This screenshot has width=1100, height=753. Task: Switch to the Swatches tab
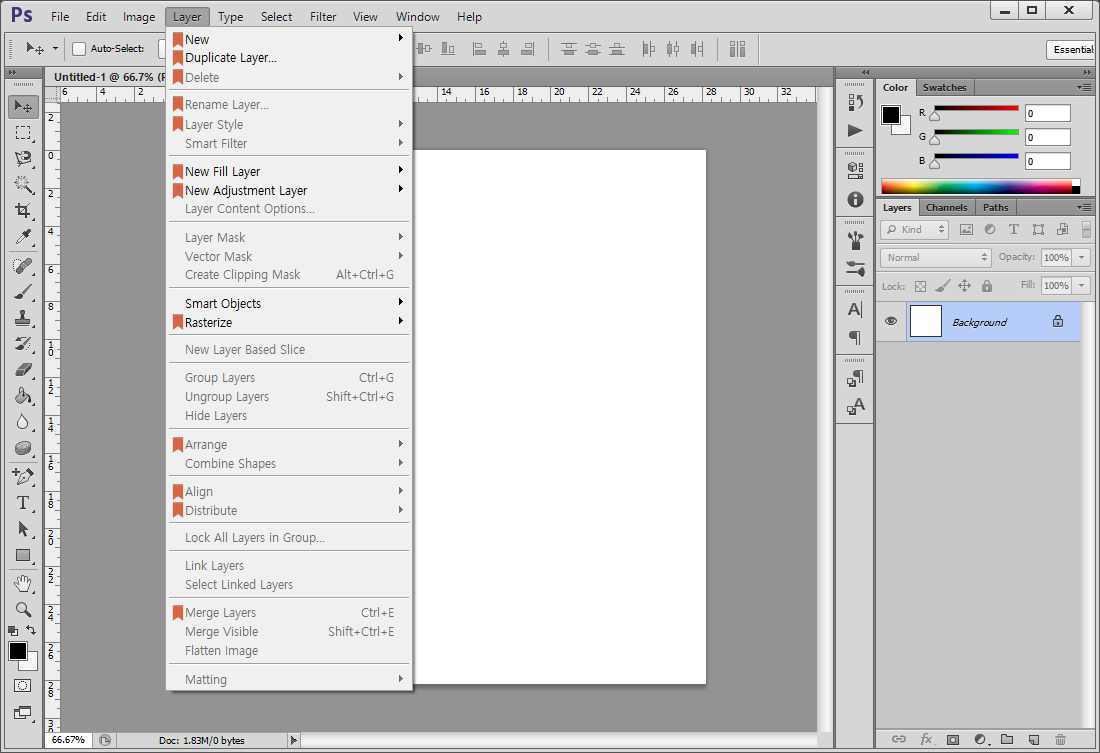pyautogui.click(x=944, y=87)
